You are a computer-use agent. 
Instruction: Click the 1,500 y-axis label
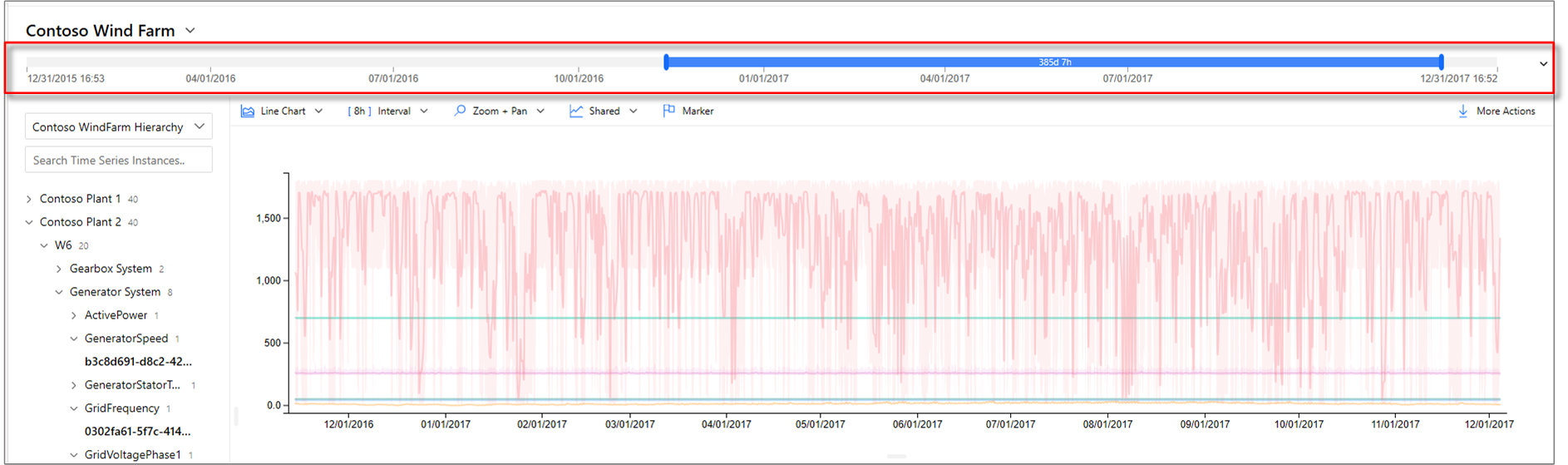(269, 218)
